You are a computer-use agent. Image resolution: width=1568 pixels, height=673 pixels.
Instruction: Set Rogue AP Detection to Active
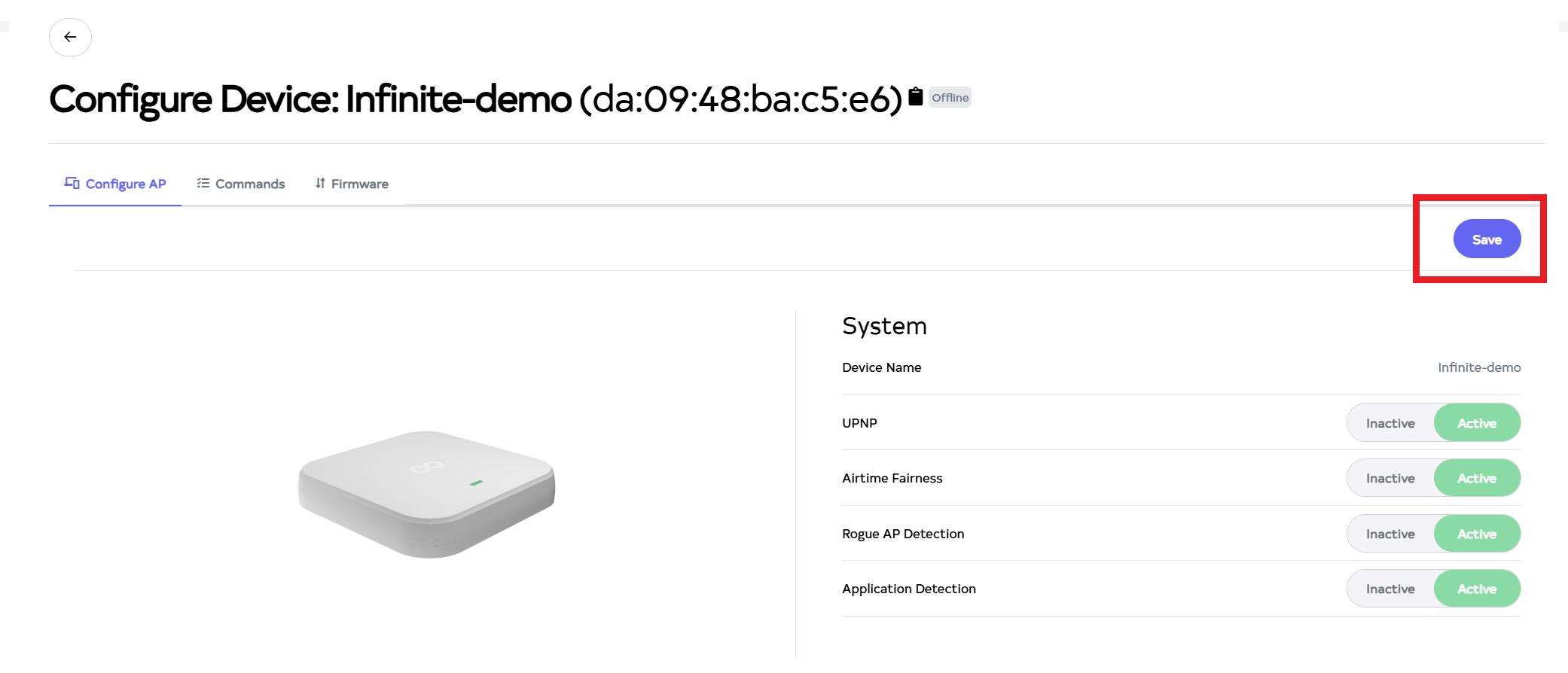(1476, 534)
